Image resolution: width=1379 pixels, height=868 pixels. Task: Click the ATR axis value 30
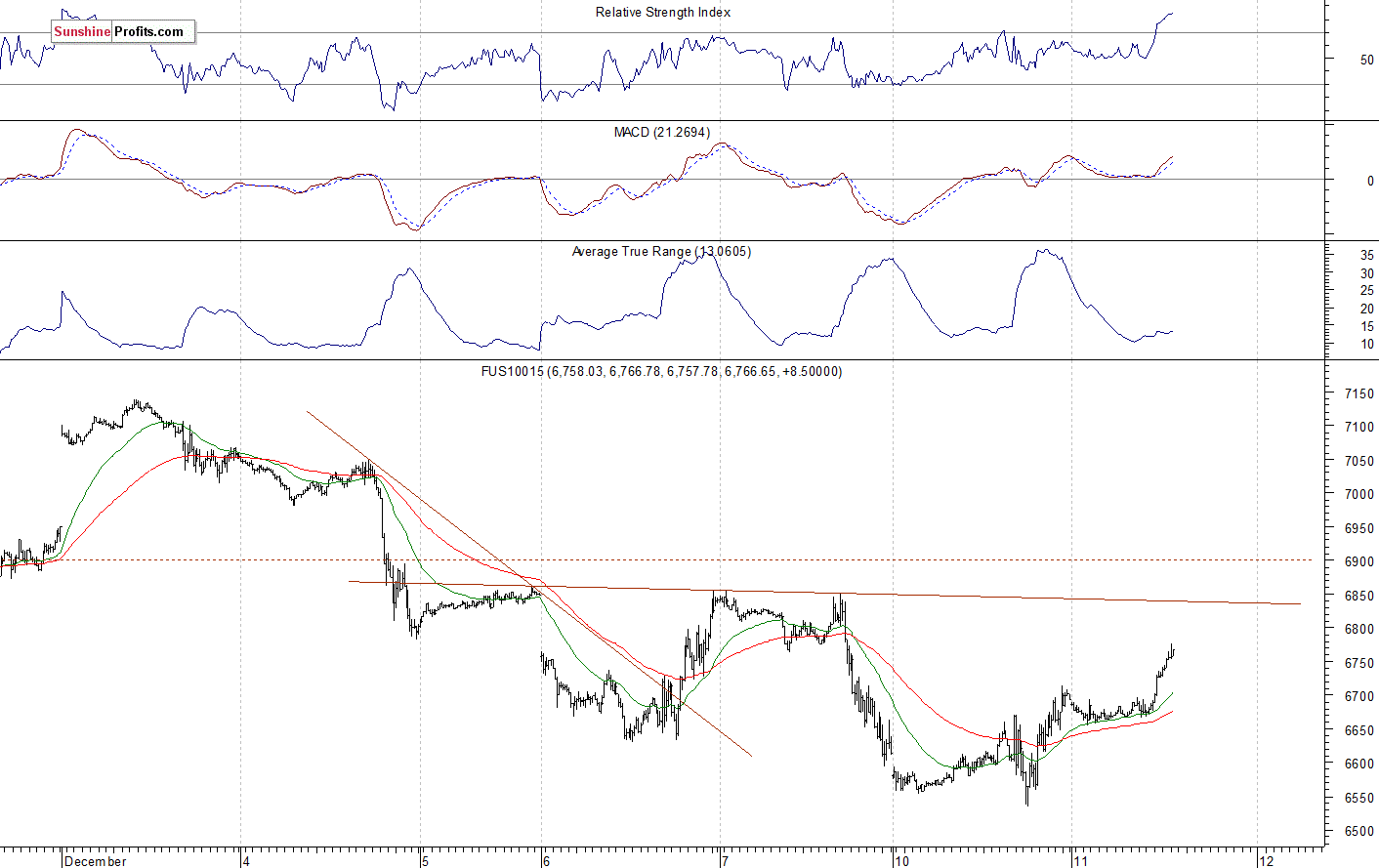pyautogui.click(x=1366, y=273)
